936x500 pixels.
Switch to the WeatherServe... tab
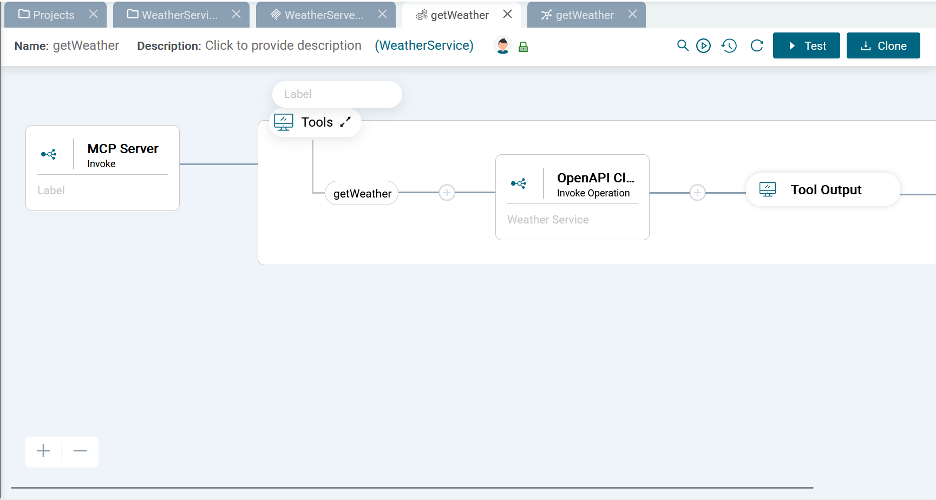316,15
